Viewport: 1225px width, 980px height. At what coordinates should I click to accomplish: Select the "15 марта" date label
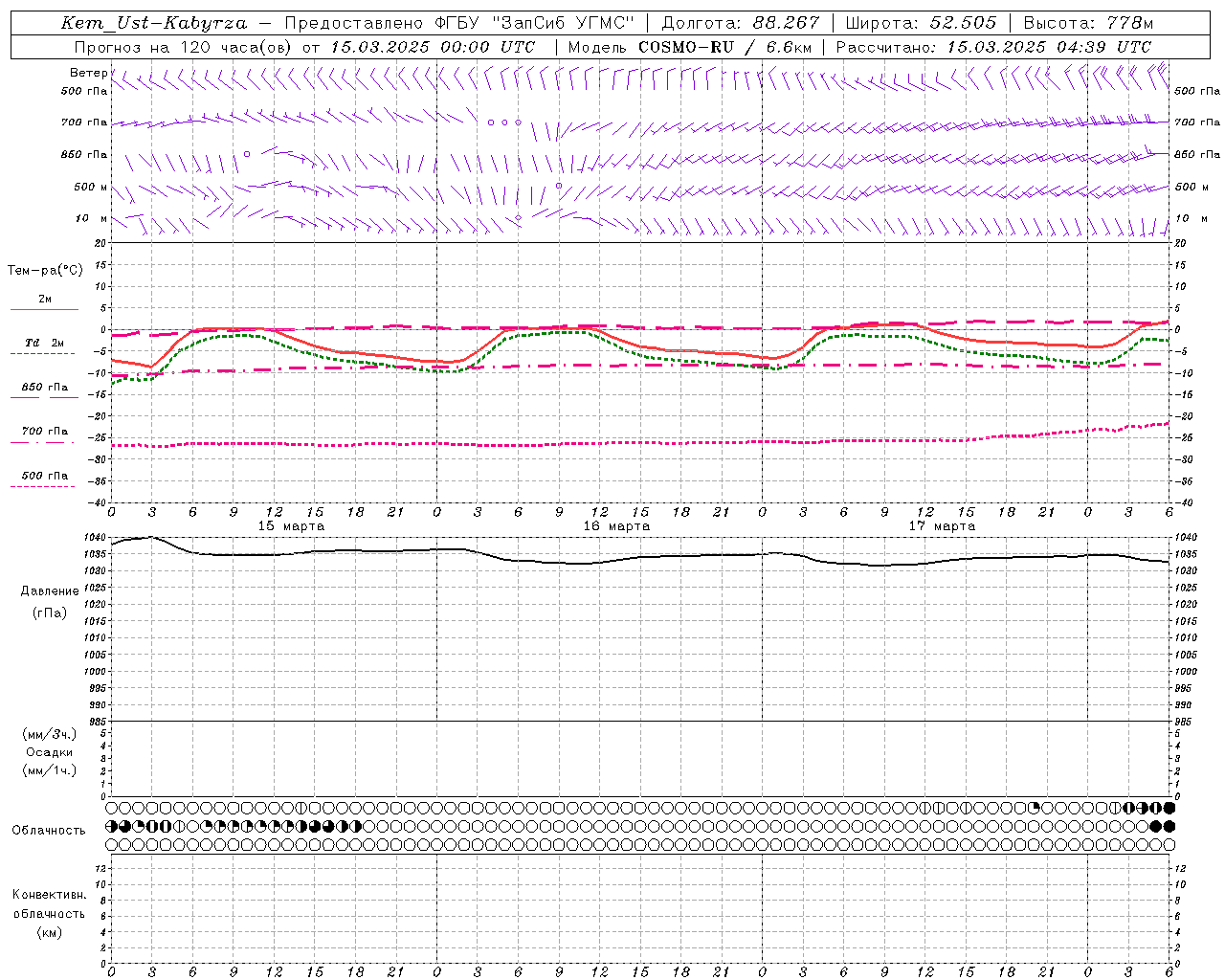click(x=291, y=526)
